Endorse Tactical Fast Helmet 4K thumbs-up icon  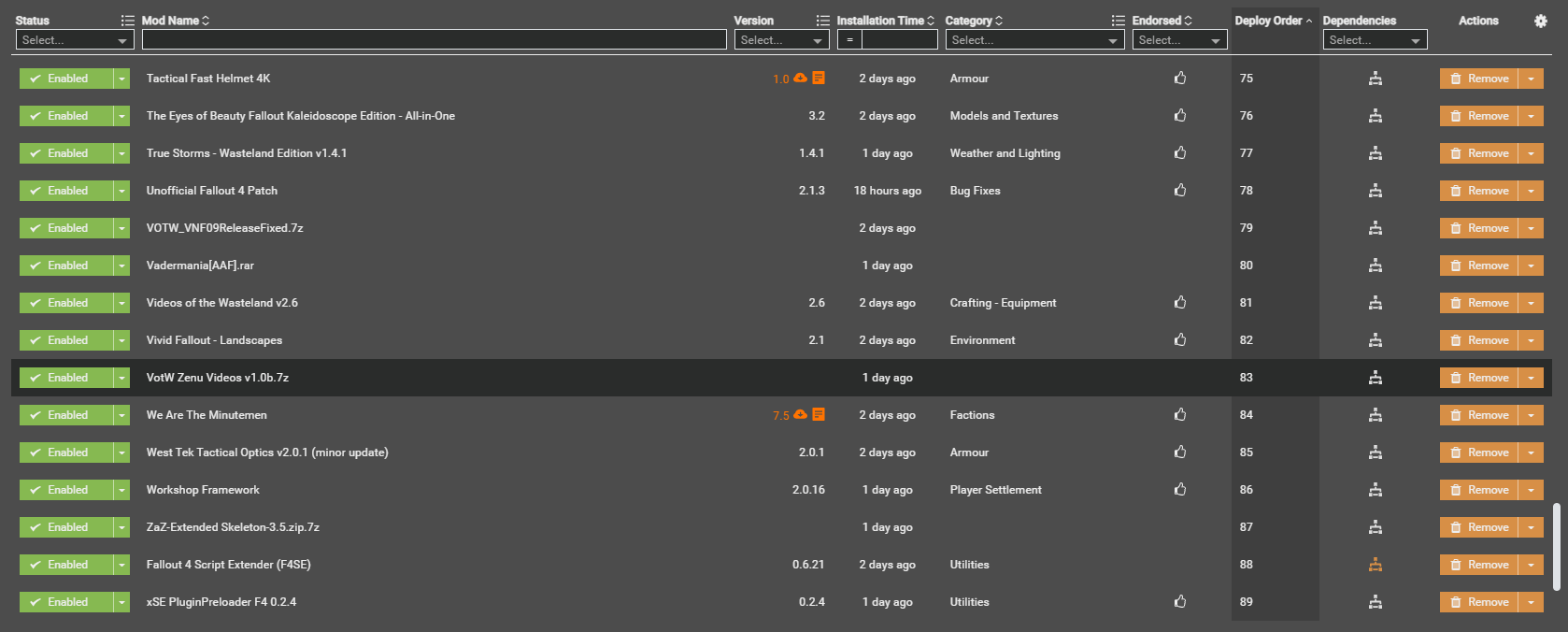[1180, 79]
